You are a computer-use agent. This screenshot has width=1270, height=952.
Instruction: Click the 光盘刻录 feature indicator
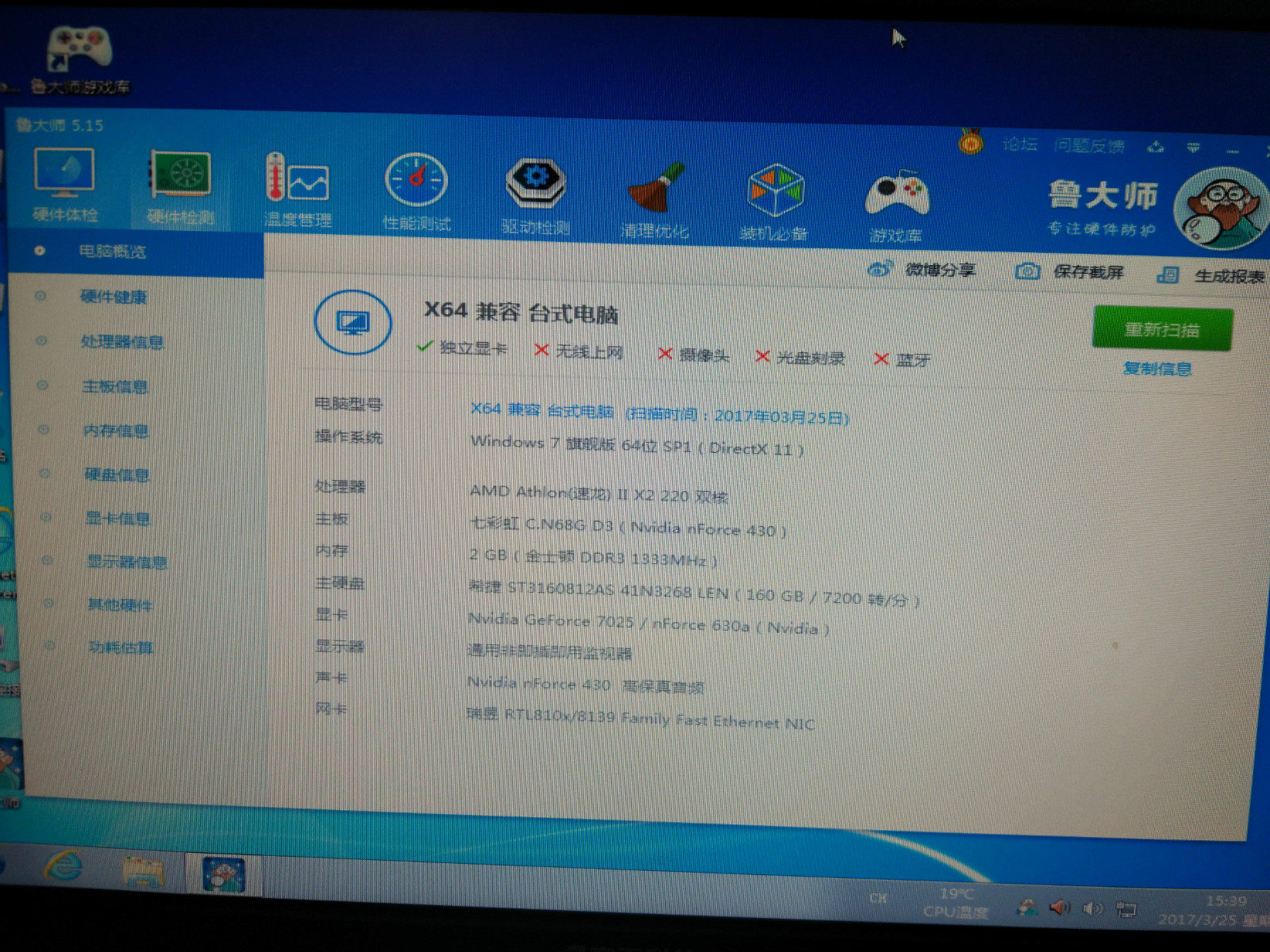point(799,357)
